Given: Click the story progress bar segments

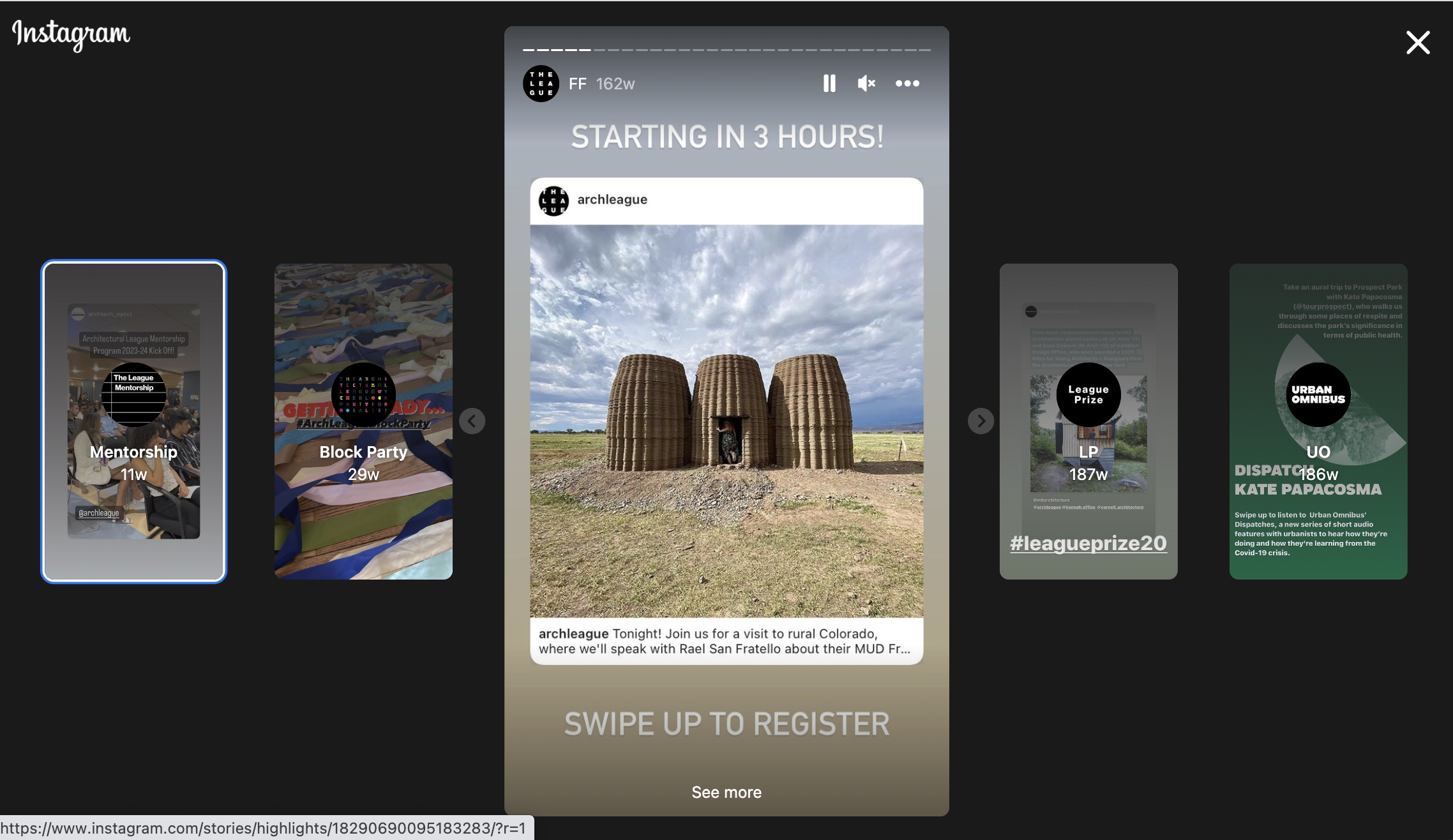Looking at the screenshot, I should (726, 49).
